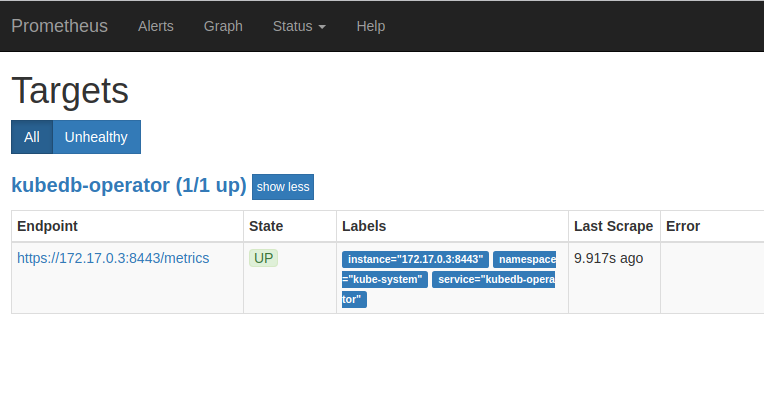Click the Prometheus brand logo text
The height and width of the screenshot is (403, 764).
pos(59,26)
